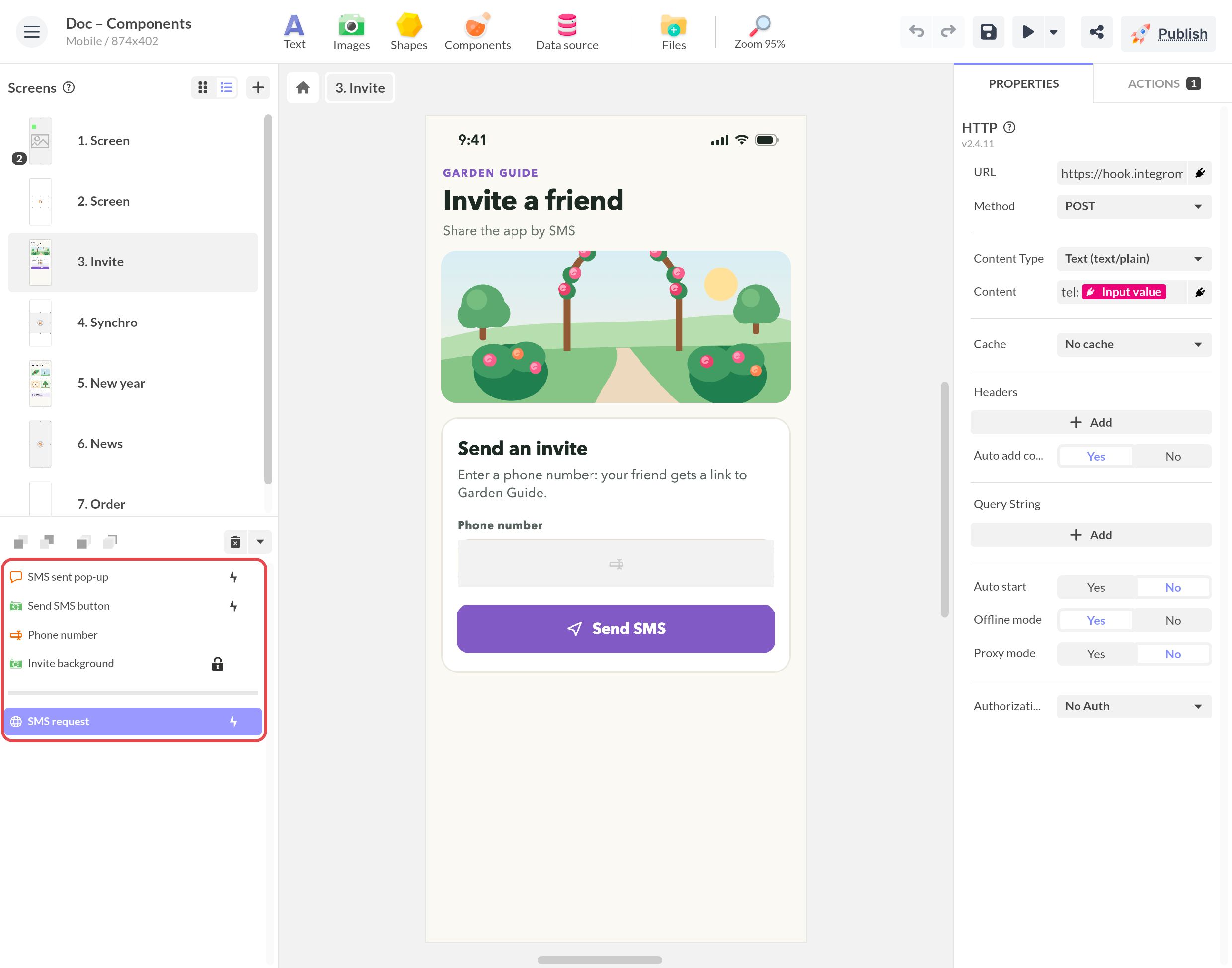
Task: Delete the selected element with trash icon
Action: (235, 542)
